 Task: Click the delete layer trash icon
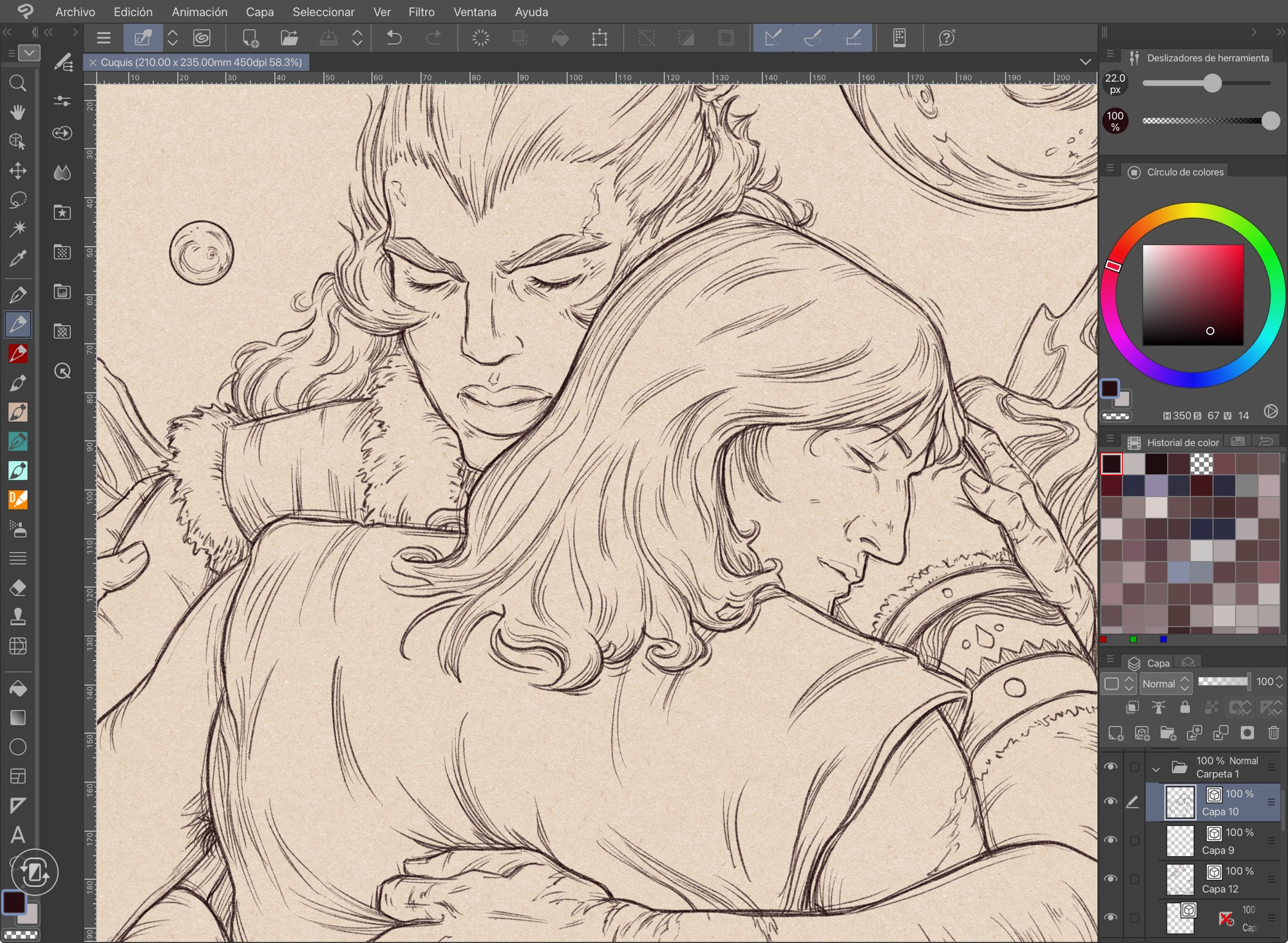click(x=1273, y=732)
